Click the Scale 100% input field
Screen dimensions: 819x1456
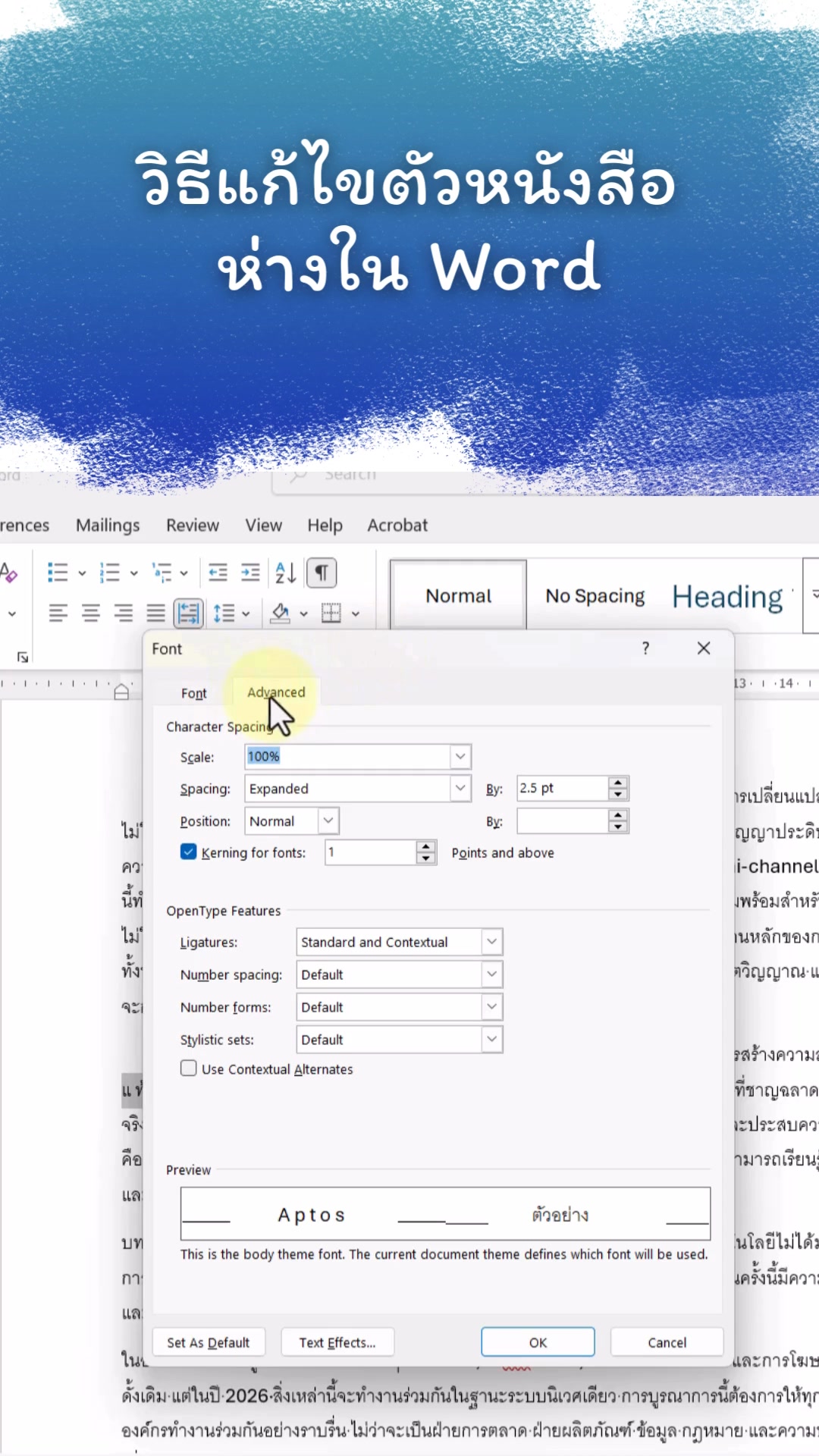pos(347,756)
